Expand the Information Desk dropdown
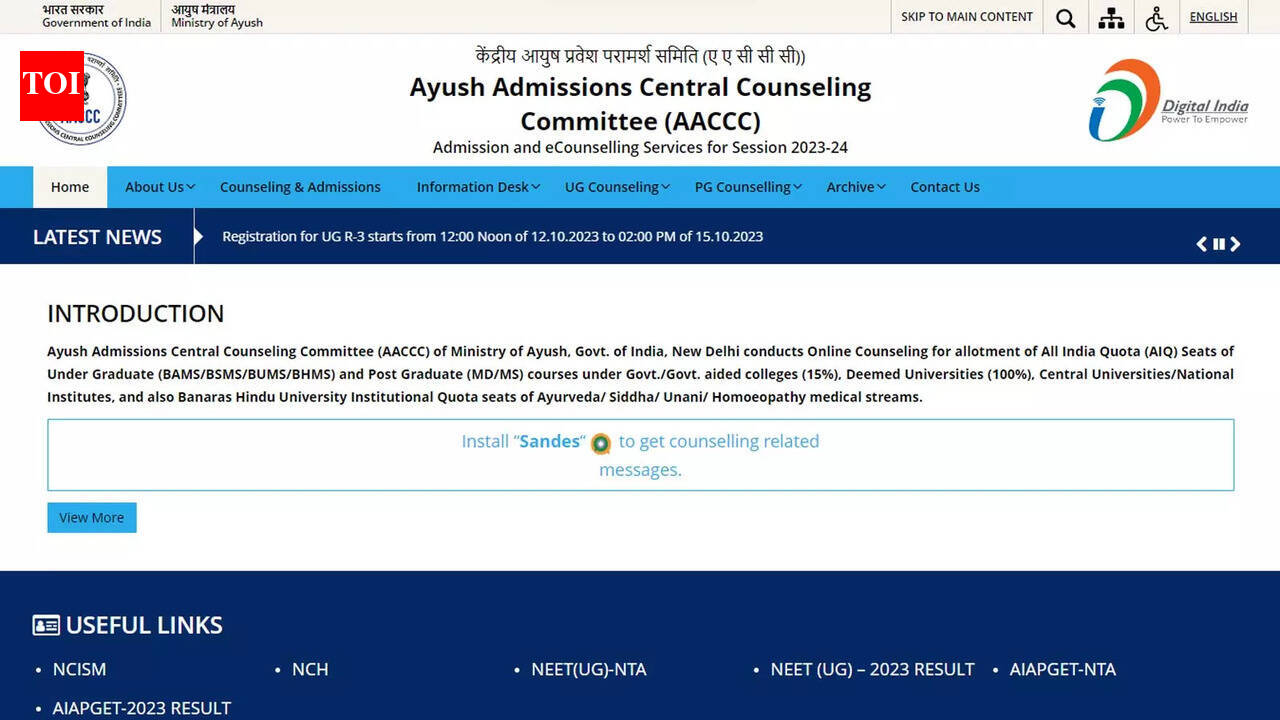This screenshot has height=720, width=1280. coord(478,187)
